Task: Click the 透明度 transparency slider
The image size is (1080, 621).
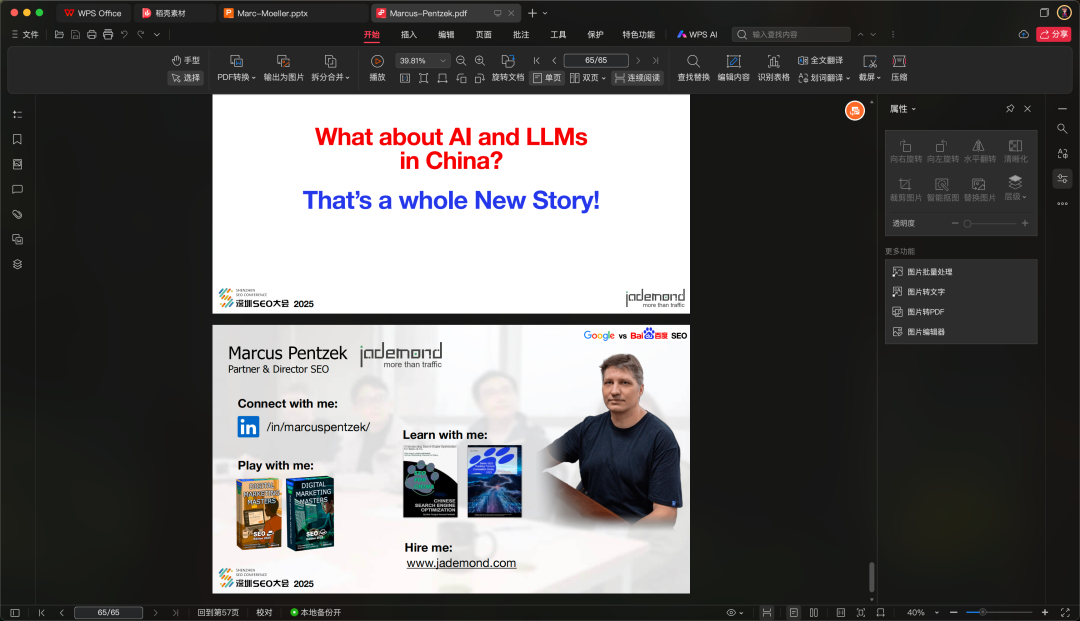Action: pyautogui.click(x=990, y=224)
